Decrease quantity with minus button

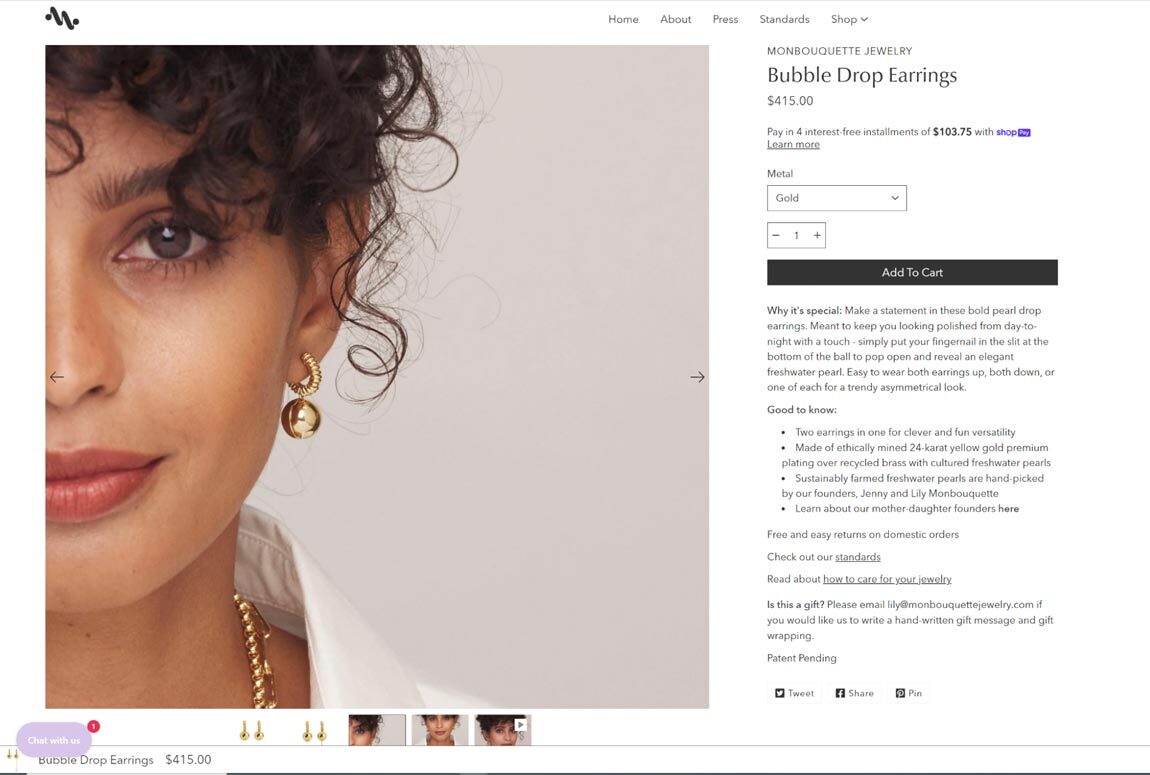point(776,235)
